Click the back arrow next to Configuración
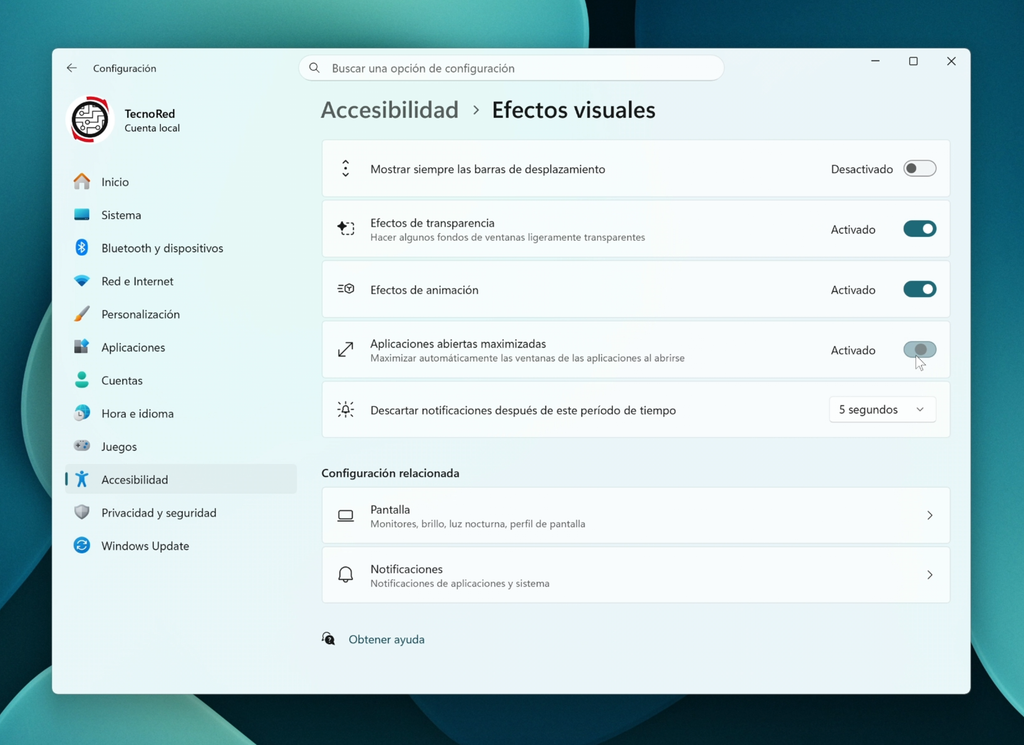Image resolution: width=1024 pixels, height=745 pixels. [x=72, y=68]
